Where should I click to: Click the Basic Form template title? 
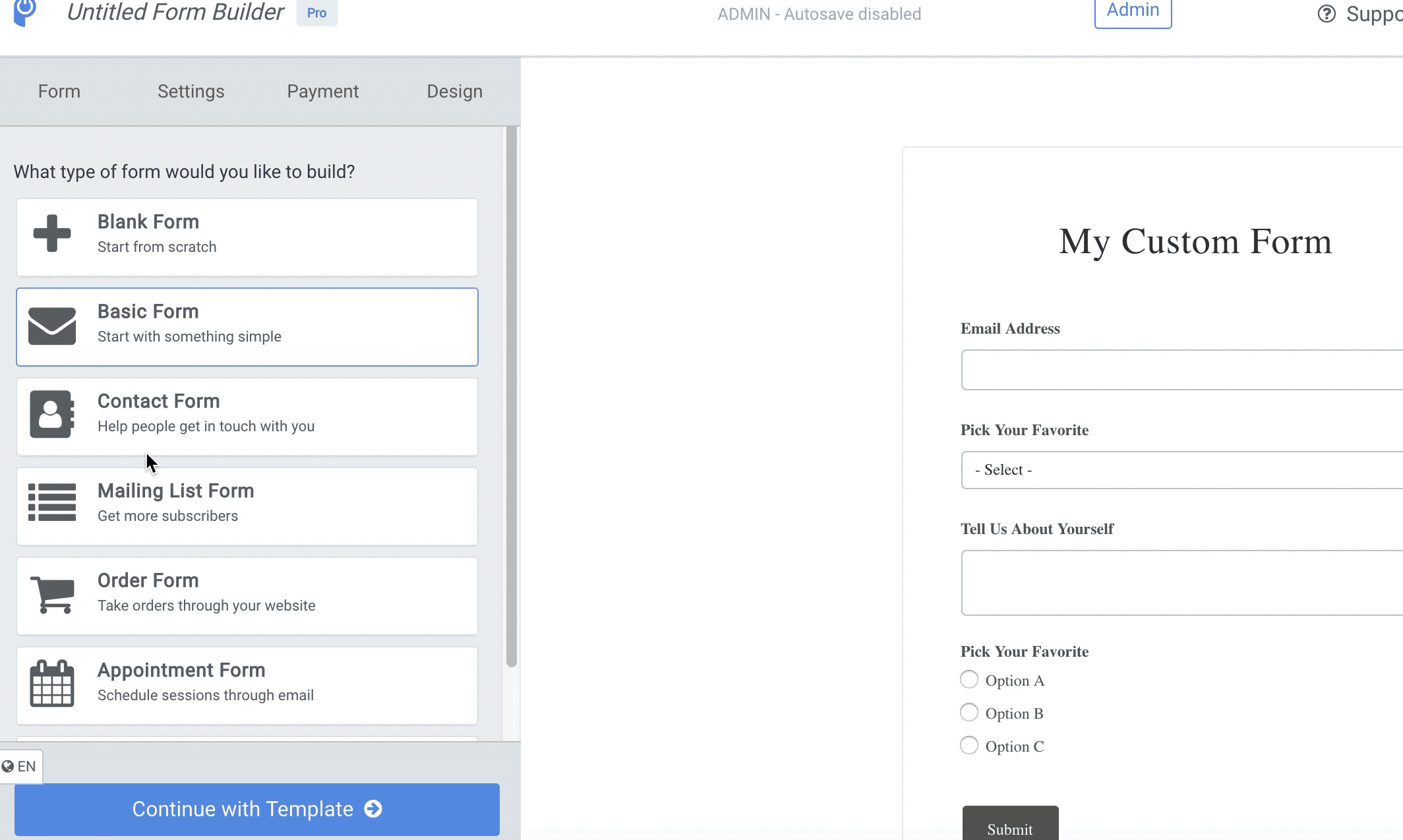[148, 311]
